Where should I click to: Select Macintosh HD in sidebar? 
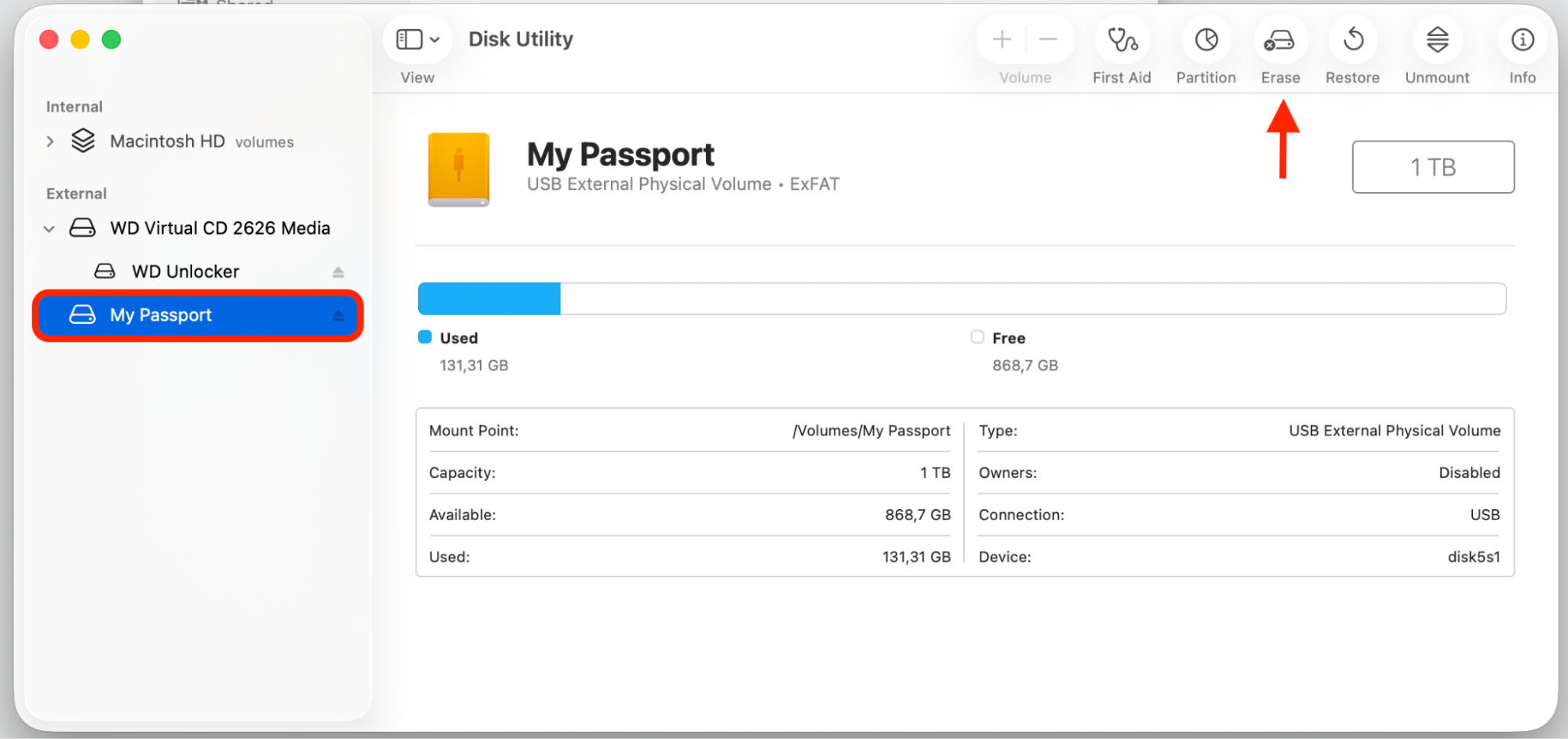pos(168,141)
